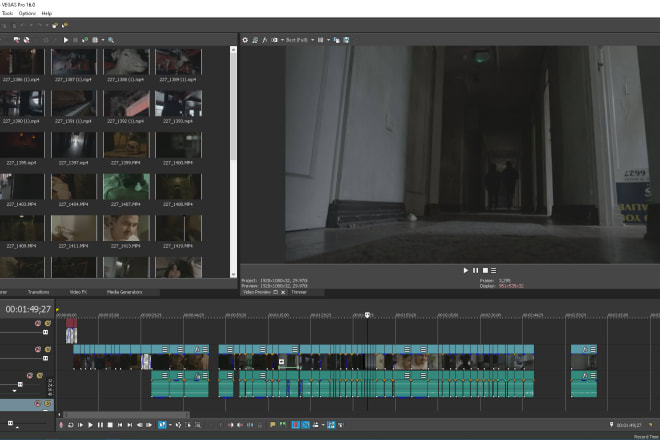Toggle Auto Preview in Project Media toolbar
The width and height of the screenshot is (660, 440).
pos(85,40)
